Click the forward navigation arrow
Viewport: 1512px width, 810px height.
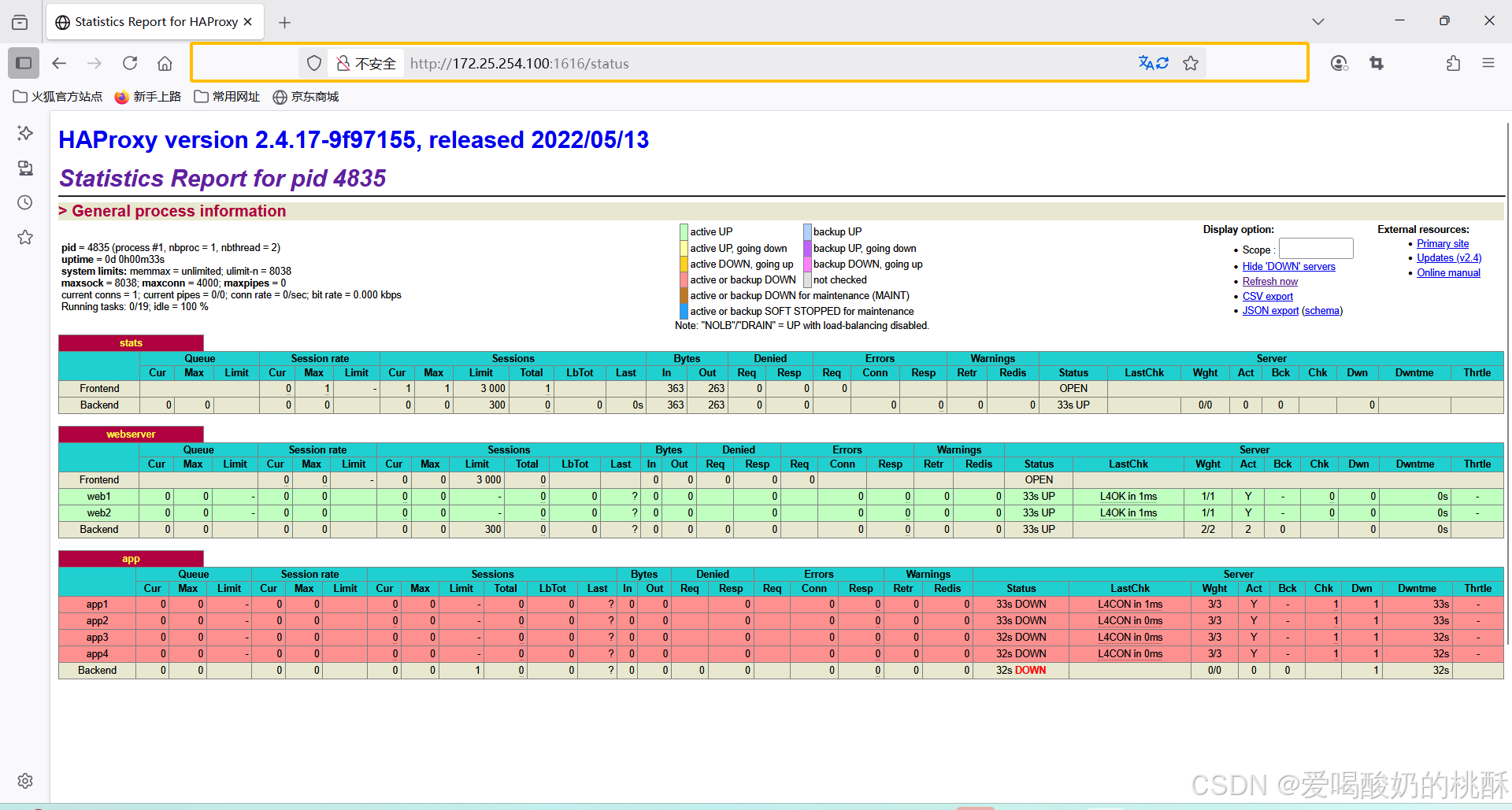(x=94, y=63)
